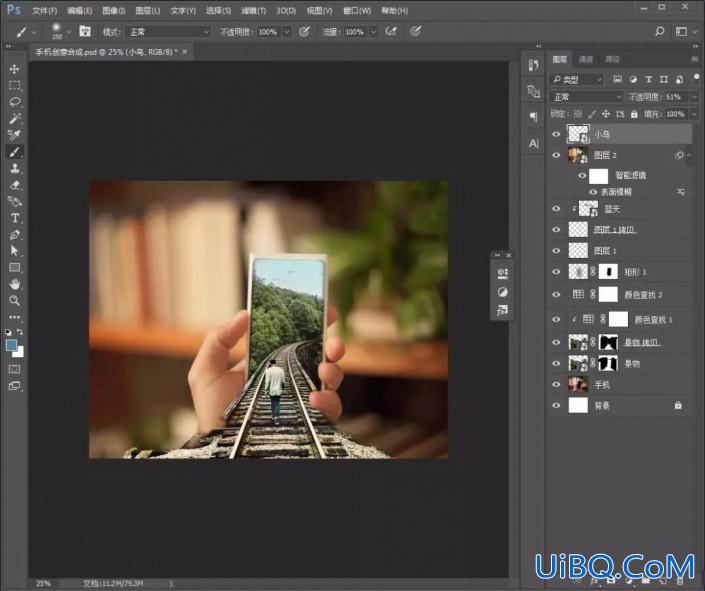Open the 滤镜(T) menu
Viewport: 705px width, 591px height.
point(254,10)
